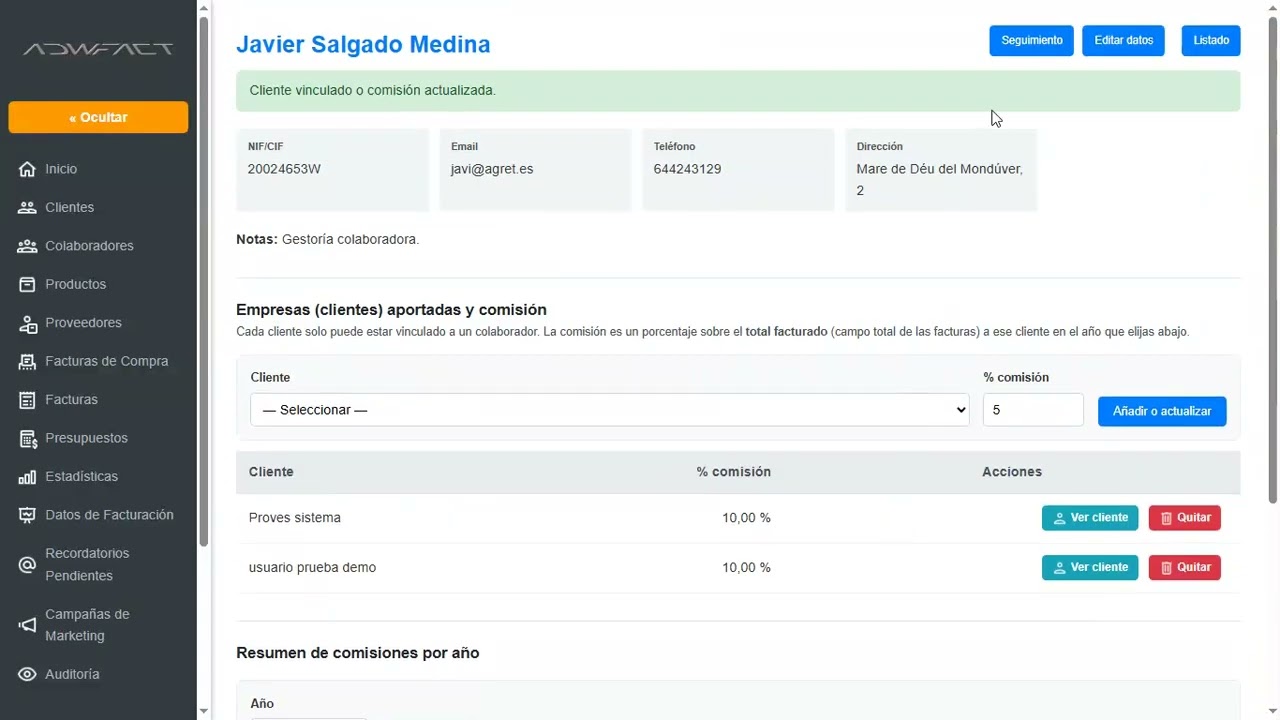Select the Colaboradores group icon
Screen dimensions: 1280x720
(x=27, y=246)
